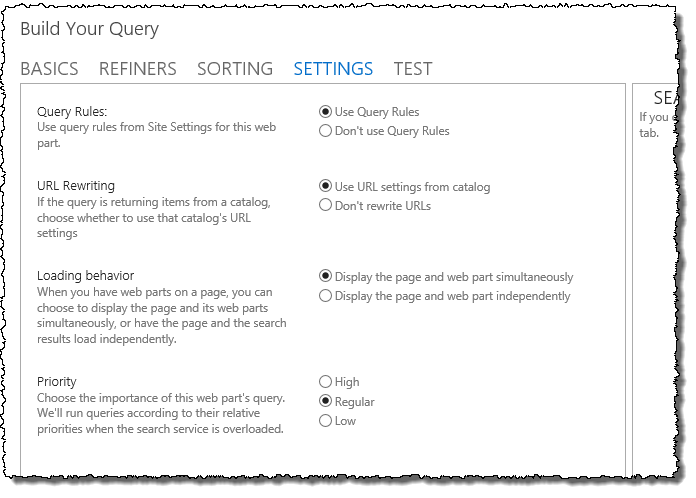Image resolution: width=696 pixels, height=498 pixels.
Task: Select 'Use URL settings from catalog'
Action: point(325,186)
